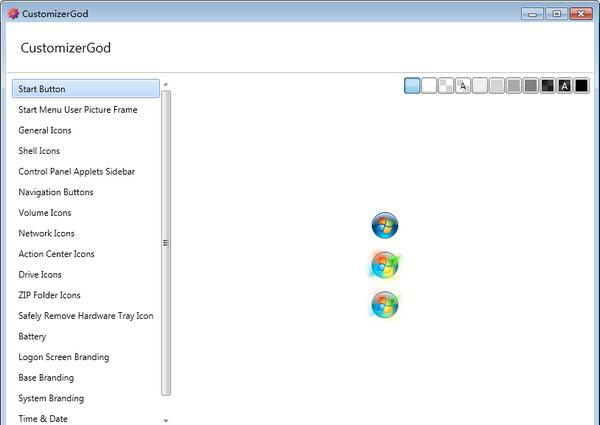Click the category list scroll-up arrow
The image size is (600, 425).
pyautogui.click(x=166, y=85)
